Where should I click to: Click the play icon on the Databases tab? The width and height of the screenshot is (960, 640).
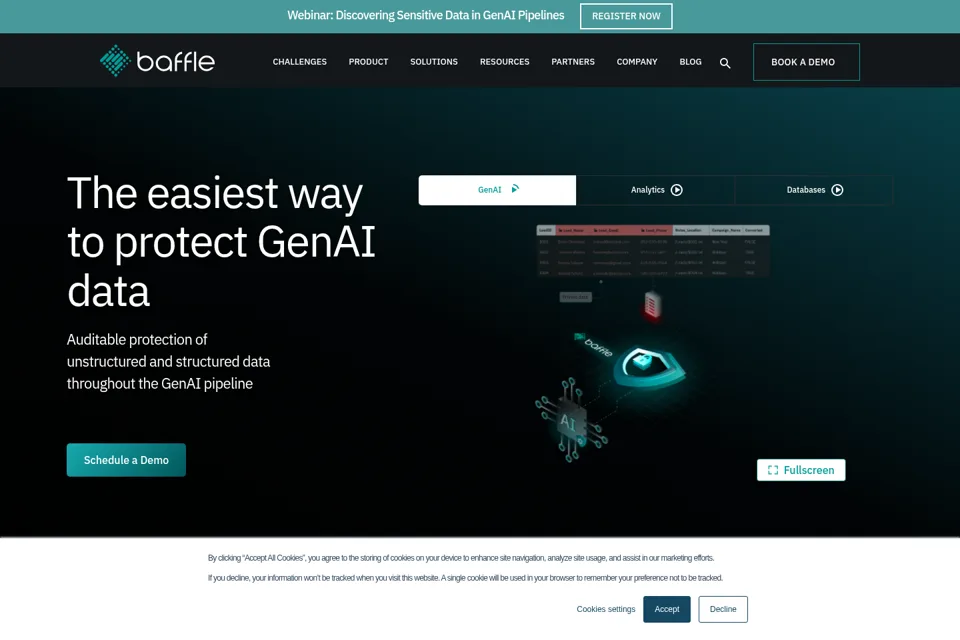[838, 190]
